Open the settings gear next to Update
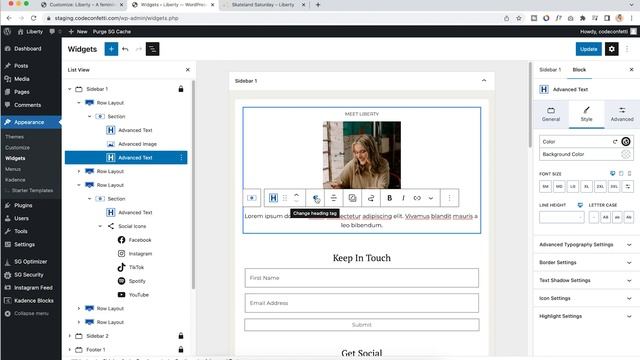The width and height of the screenshot is (640, 360). click(611, 49)
